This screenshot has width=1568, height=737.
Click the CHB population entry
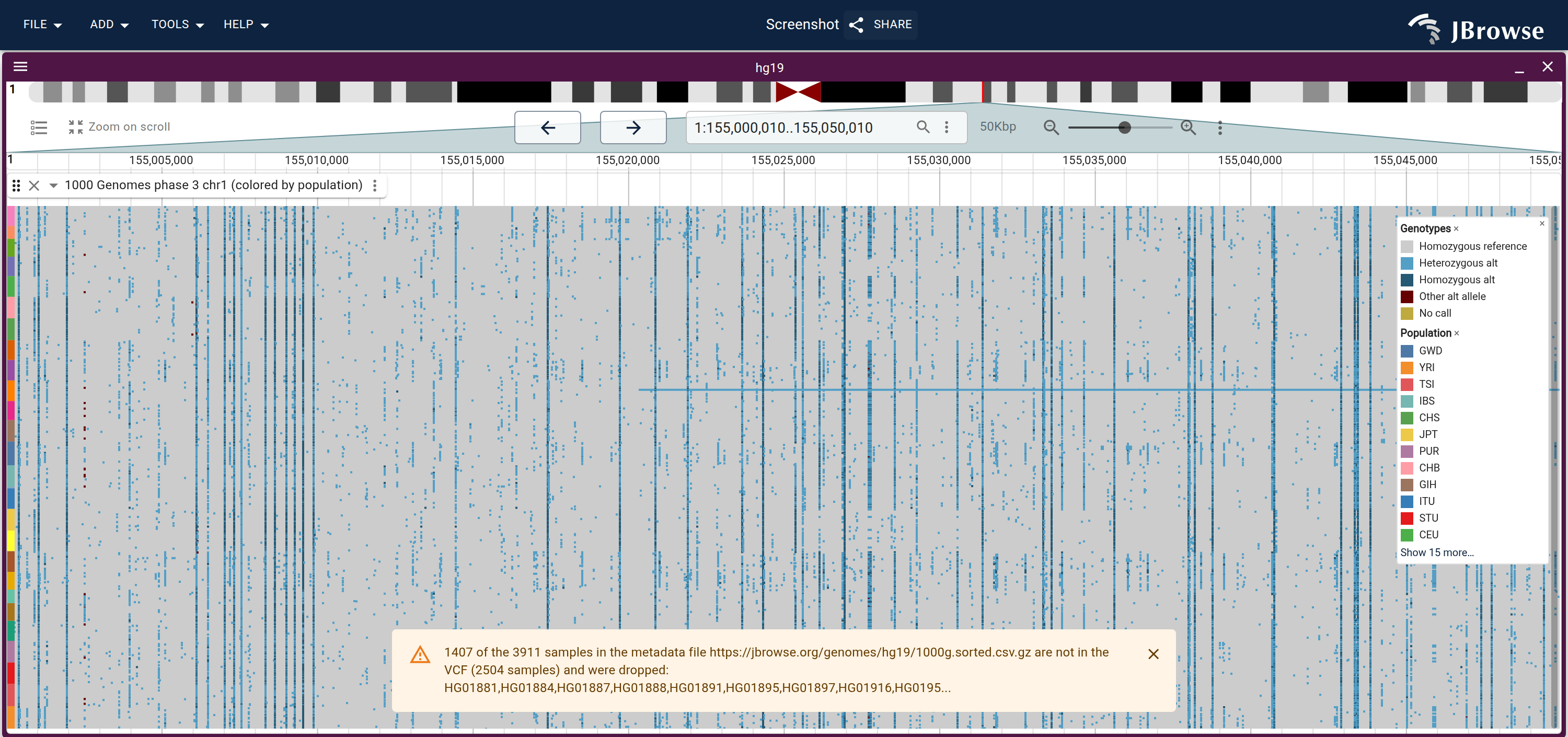(1421, 468)
